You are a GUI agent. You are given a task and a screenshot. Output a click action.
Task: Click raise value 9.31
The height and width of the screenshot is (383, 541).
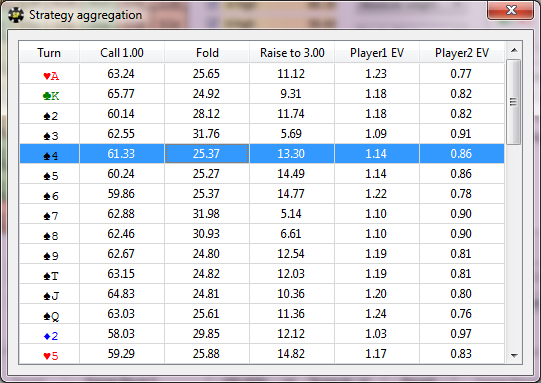pos(291,94)
